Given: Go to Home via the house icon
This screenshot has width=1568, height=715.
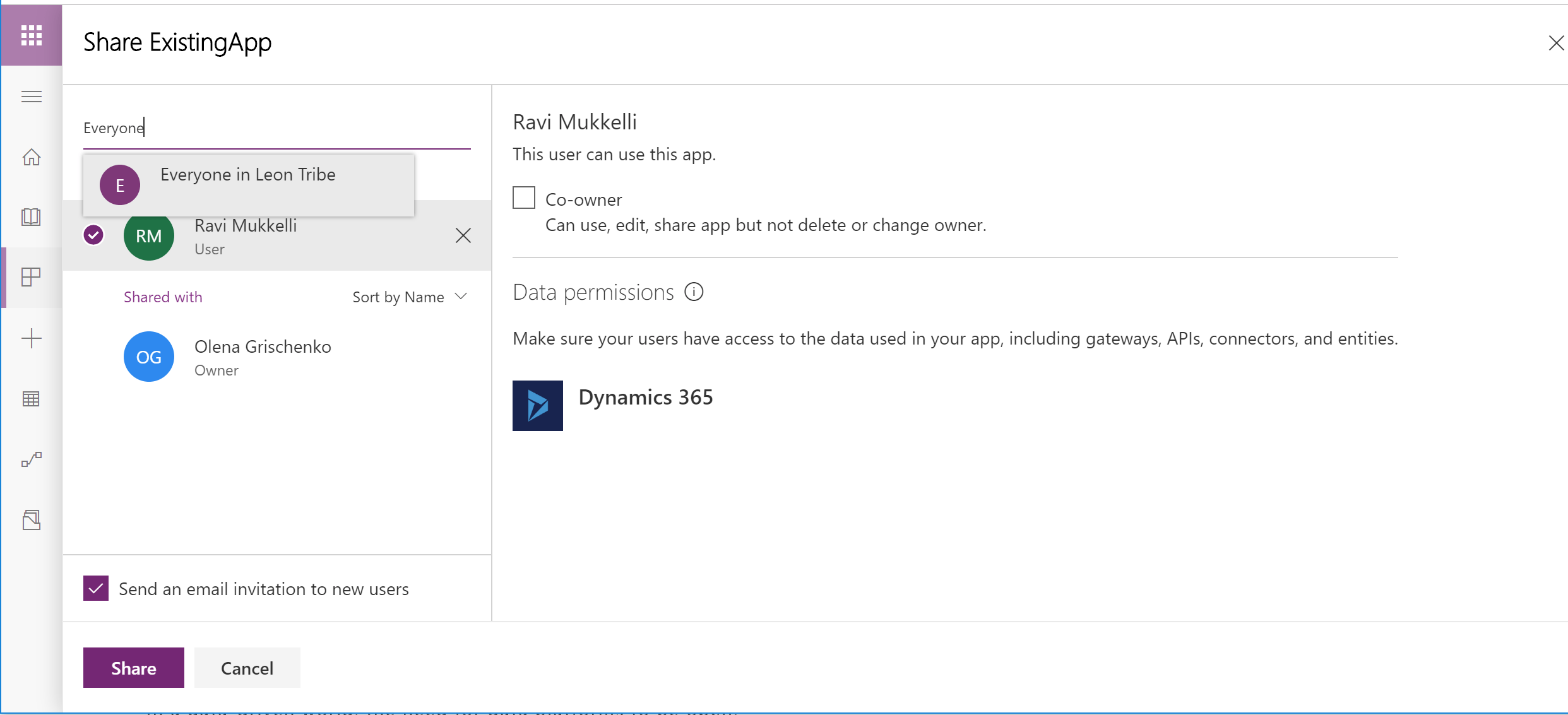Looking at the screenshot, I should [31, 157].
